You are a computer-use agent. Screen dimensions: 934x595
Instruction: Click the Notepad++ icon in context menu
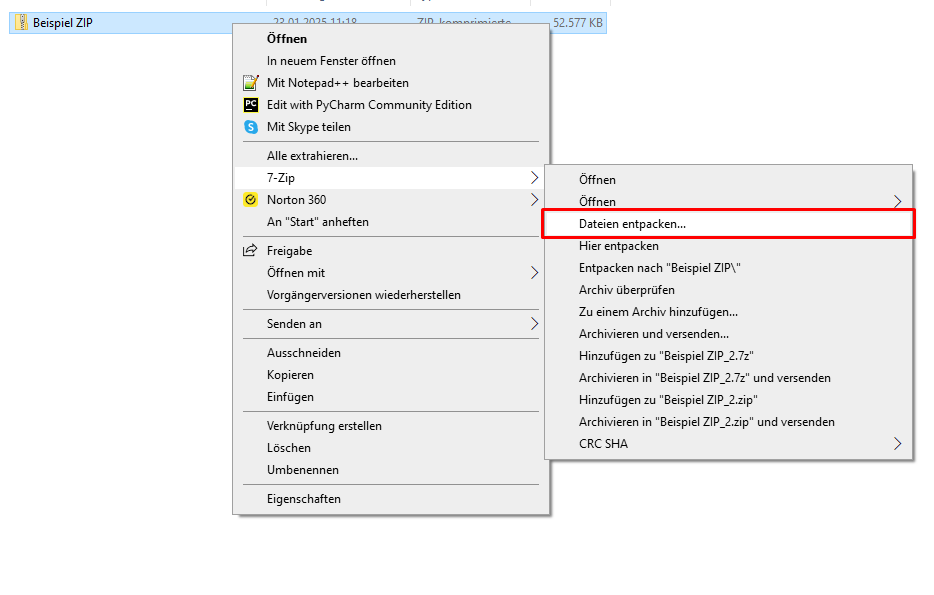click(251, 83)
